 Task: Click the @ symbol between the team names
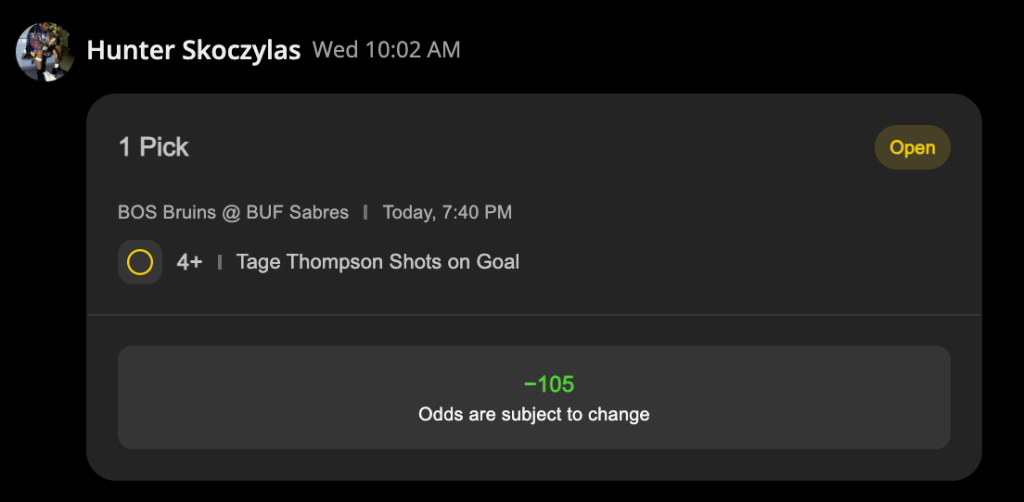point(232,212)
